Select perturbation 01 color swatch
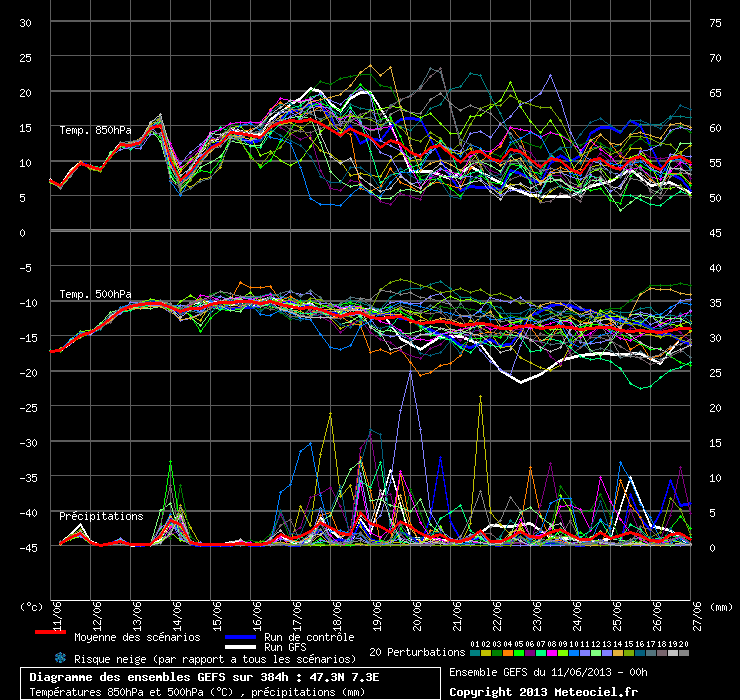Image resolution: width=740 pixels, height=700 pixels. (x=474, y=652)
